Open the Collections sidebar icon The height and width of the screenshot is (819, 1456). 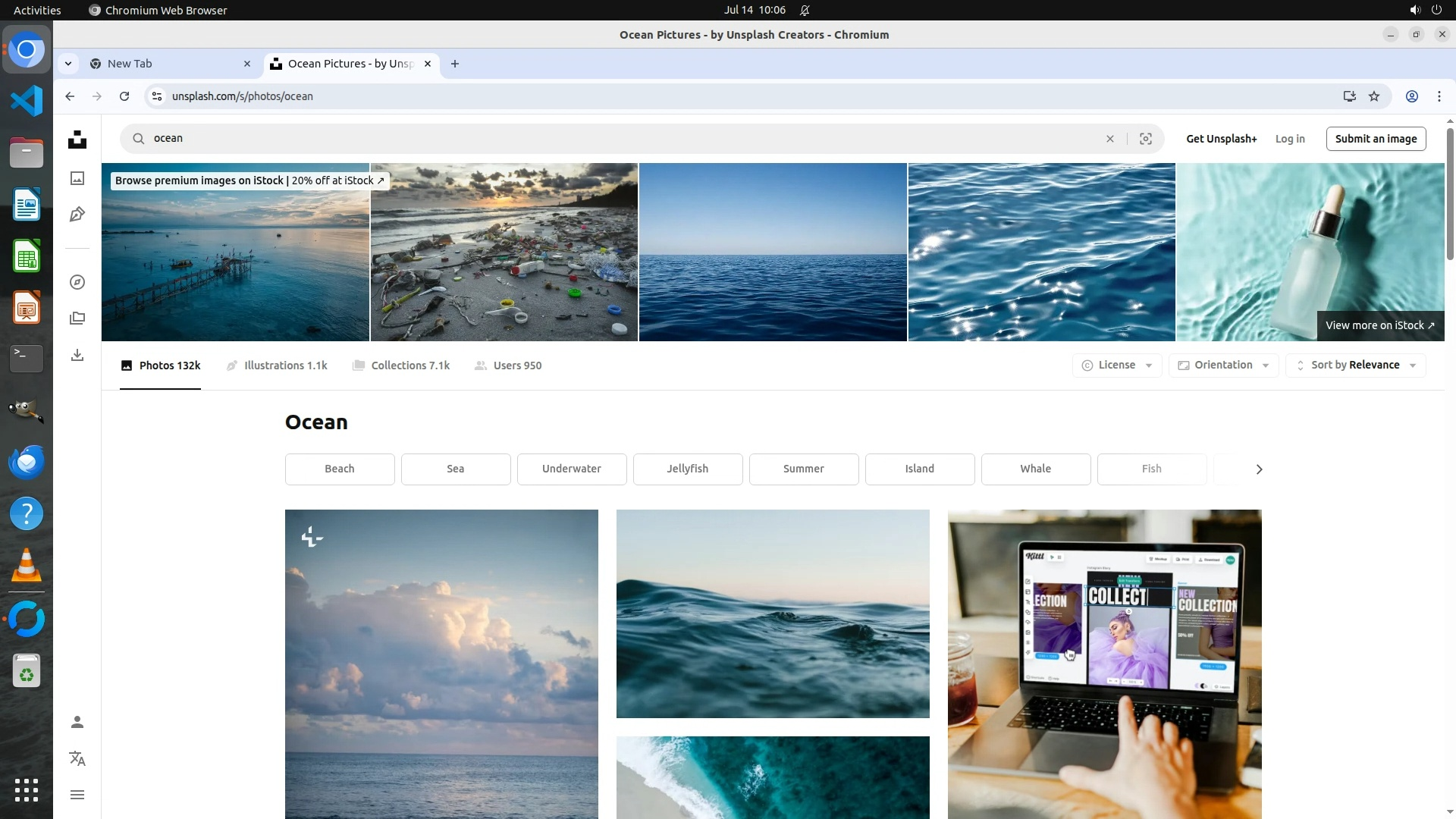coord(77,318)
